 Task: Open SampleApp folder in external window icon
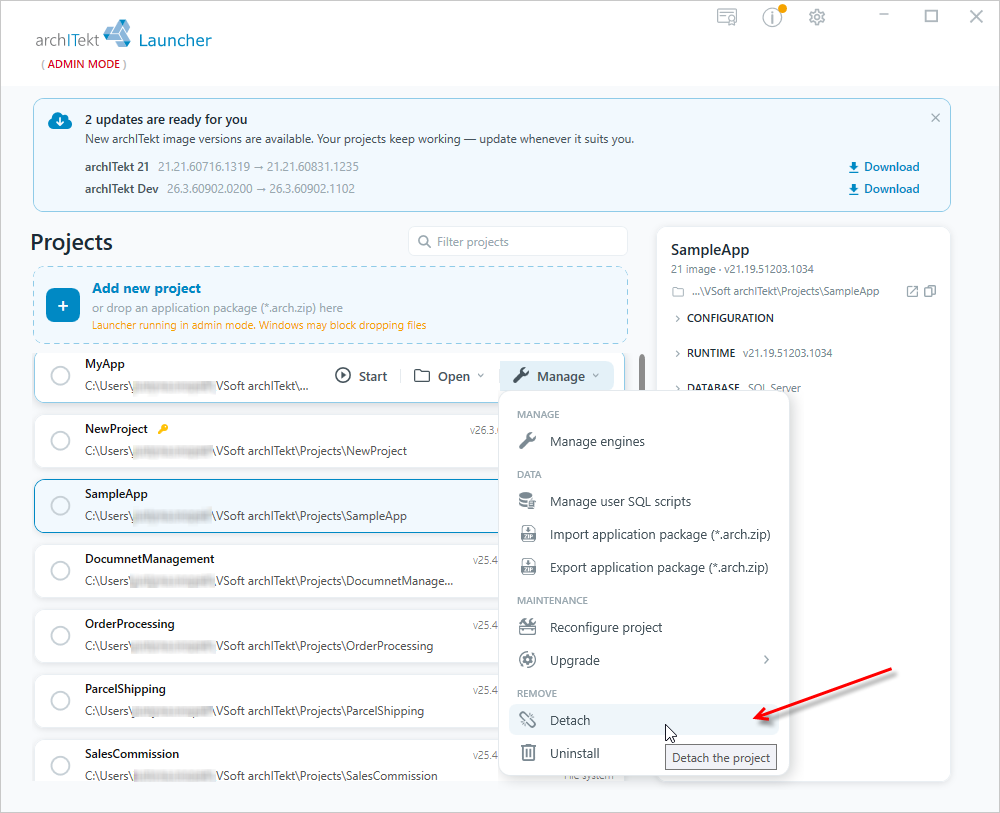[x=912, y=291]
